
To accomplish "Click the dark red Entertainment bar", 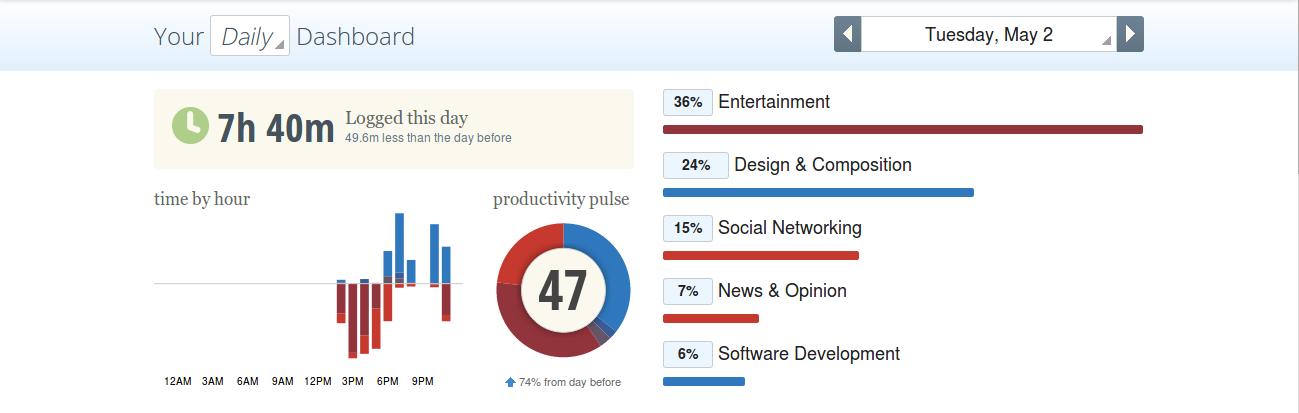I will (902, 130).
